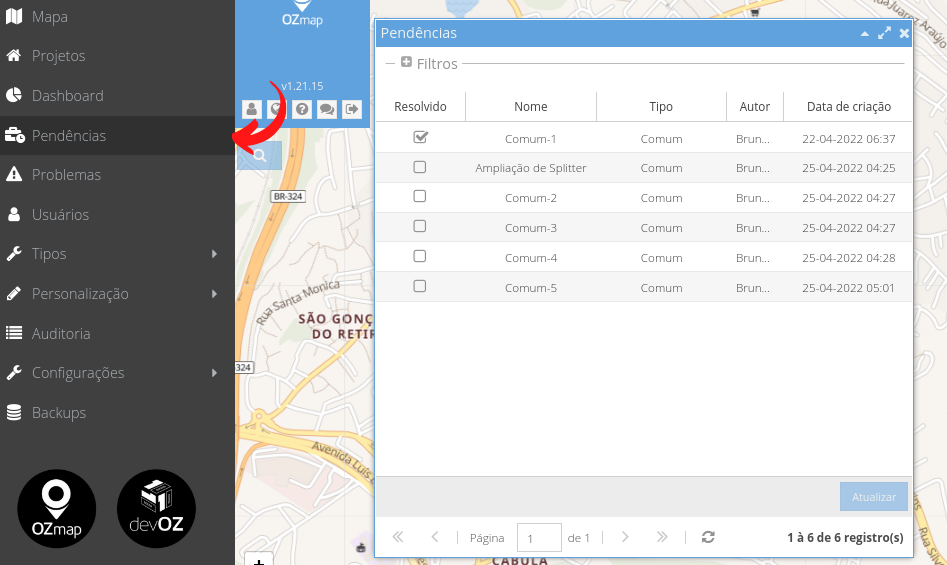Open the map search magnifier button
947x565 pixels.
pos(260,155)
